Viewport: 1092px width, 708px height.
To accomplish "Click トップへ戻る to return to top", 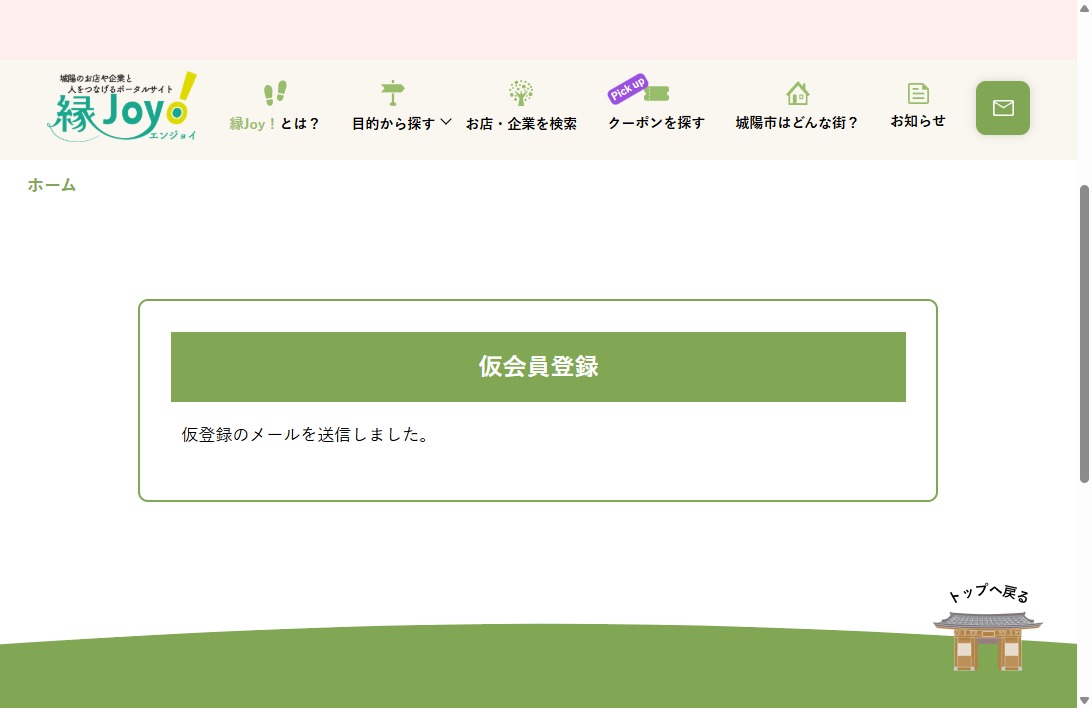I will point(986,597).
